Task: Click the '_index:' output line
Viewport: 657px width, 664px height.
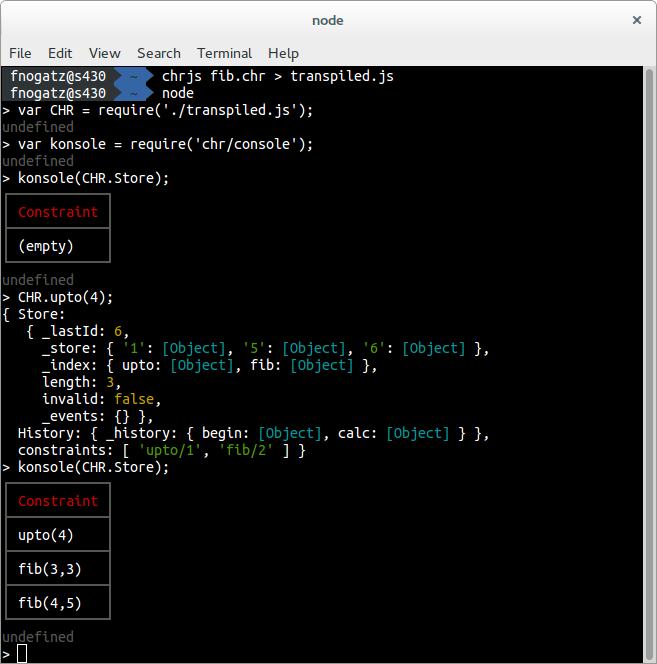Action: 209,365
